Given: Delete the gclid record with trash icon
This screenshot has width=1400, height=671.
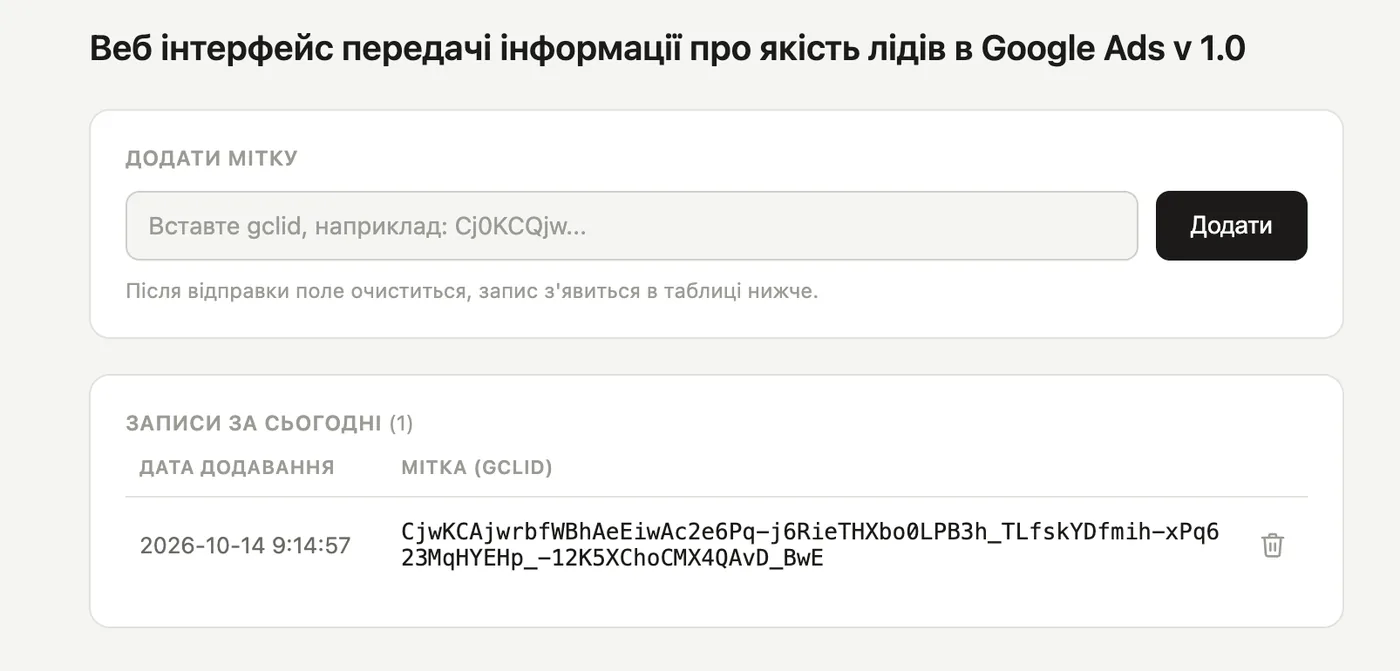Looking at the screenshot, I should point(1272,545).
